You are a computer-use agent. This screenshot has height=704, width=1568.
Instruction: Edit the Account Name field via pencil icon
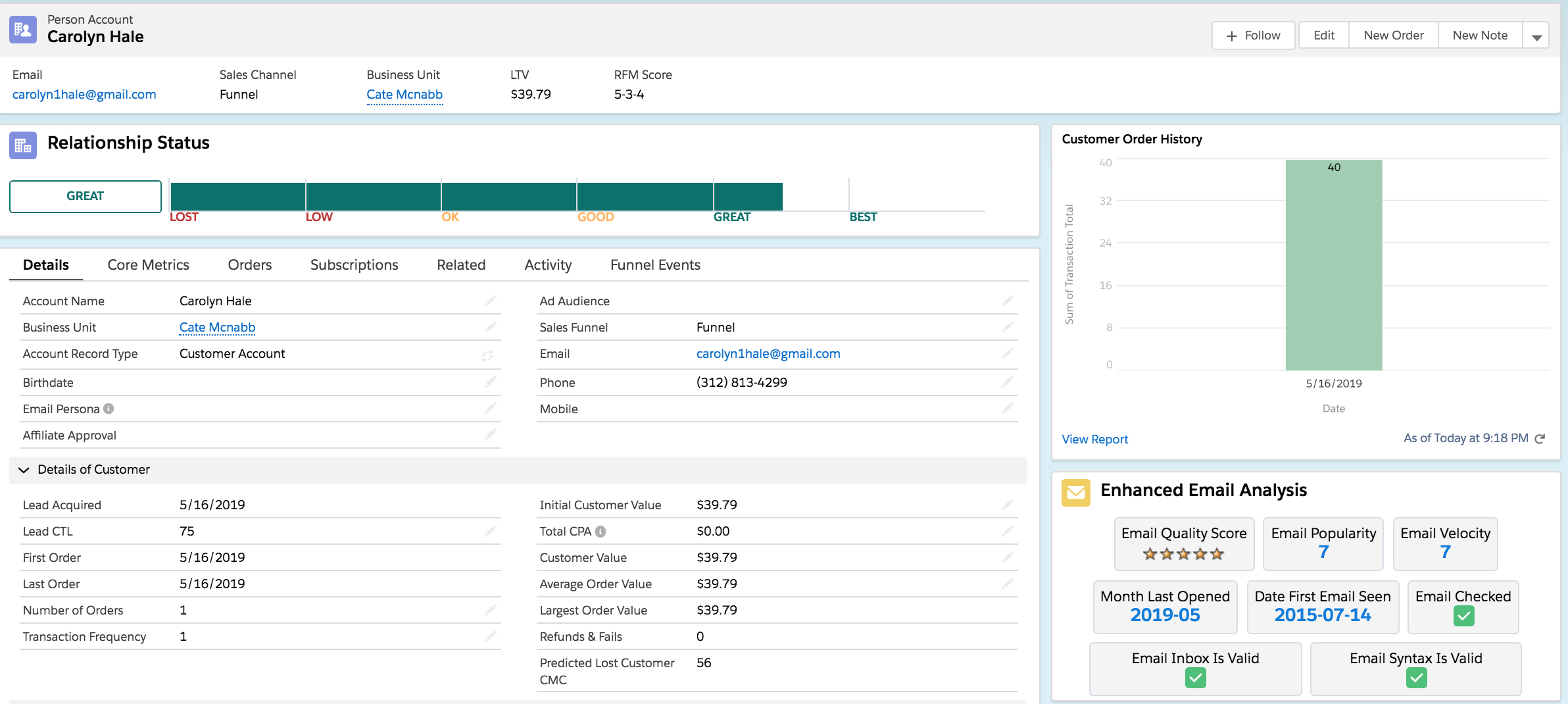(491, 301)
